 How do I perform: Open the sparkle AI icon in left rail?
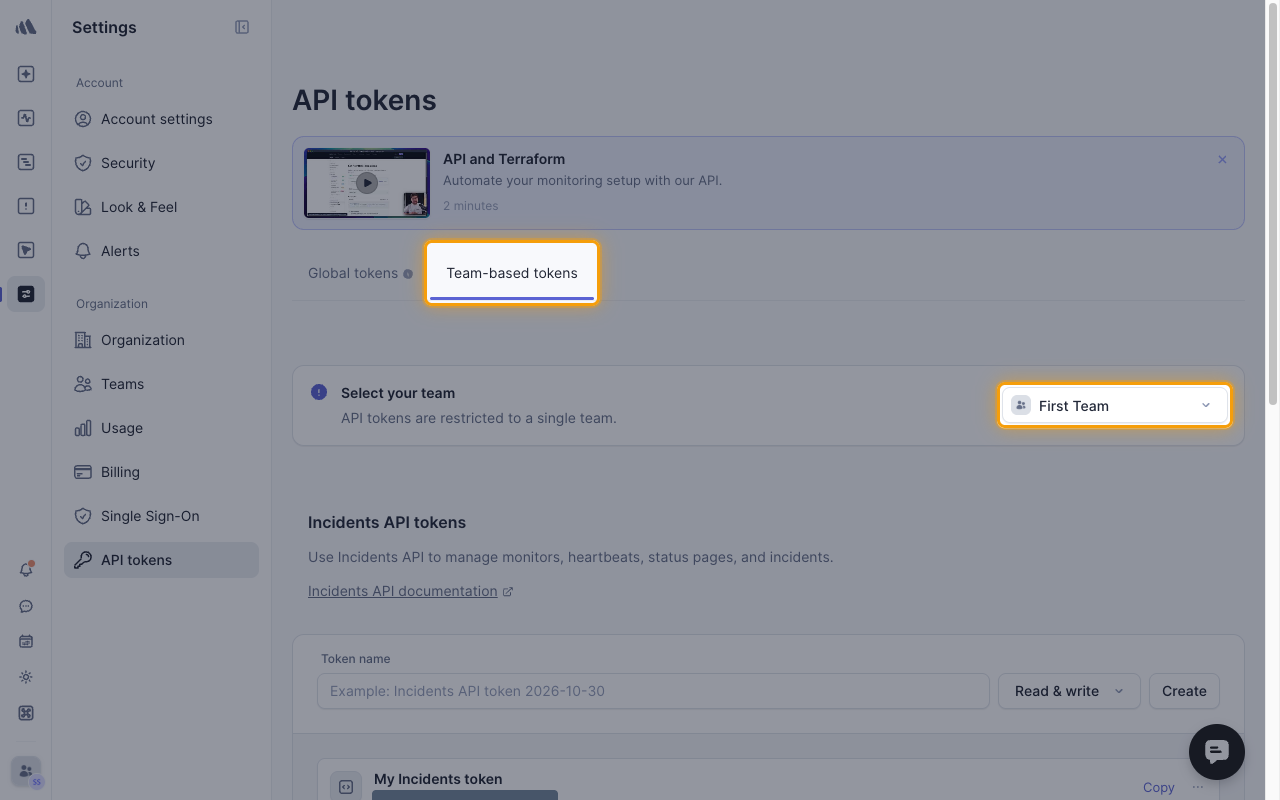coord(26,74)
